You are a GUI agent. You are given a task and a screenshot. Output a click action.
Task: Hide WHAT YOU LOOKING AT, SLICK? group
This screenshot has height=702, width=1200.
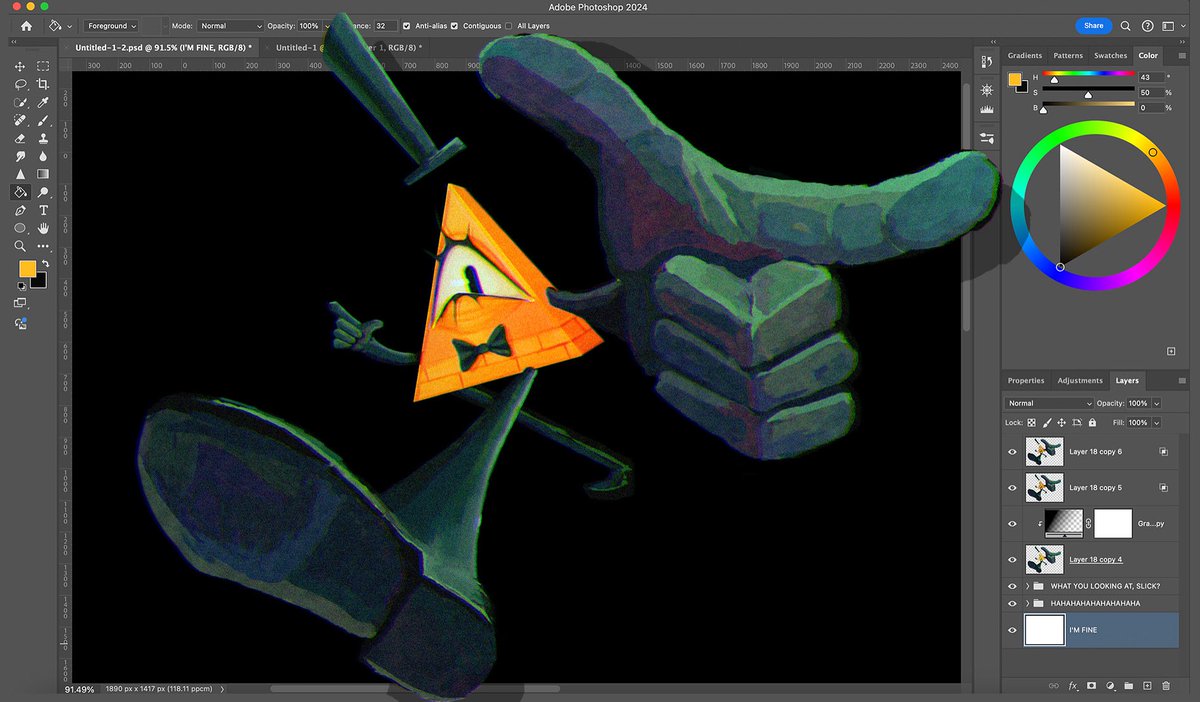(1012, 586)
